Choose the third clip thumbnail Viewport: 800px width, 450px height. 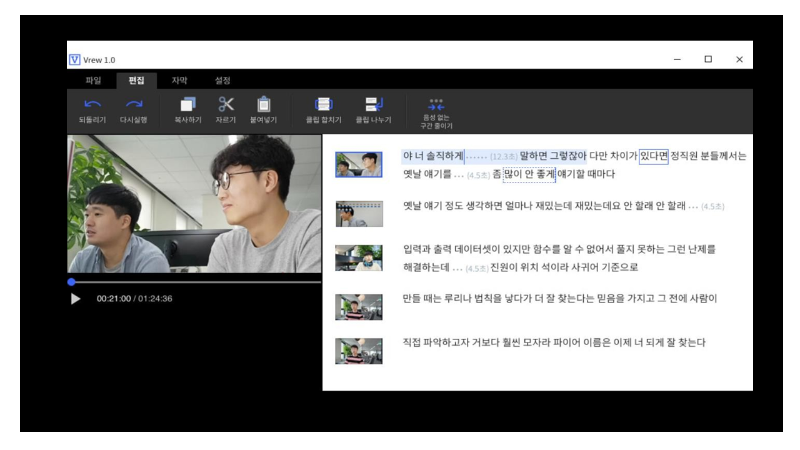pos(358,258)
